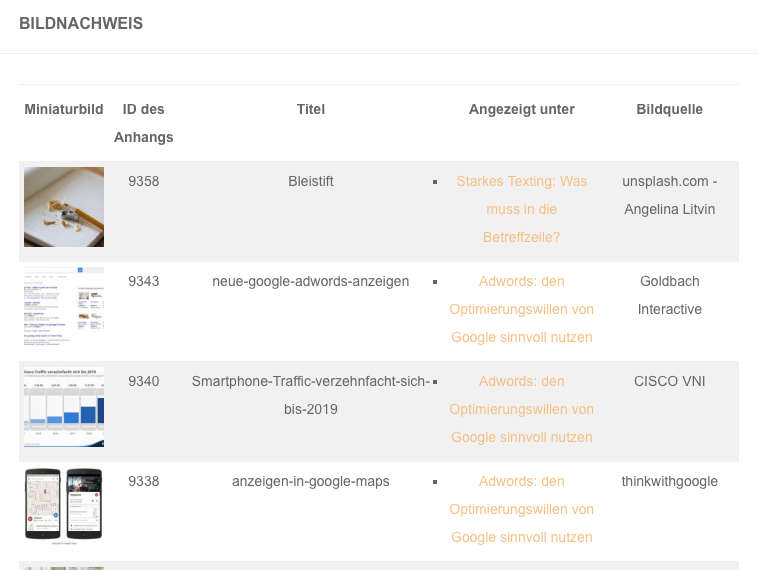Click the Miniaturbild column header

pos(64,109)
